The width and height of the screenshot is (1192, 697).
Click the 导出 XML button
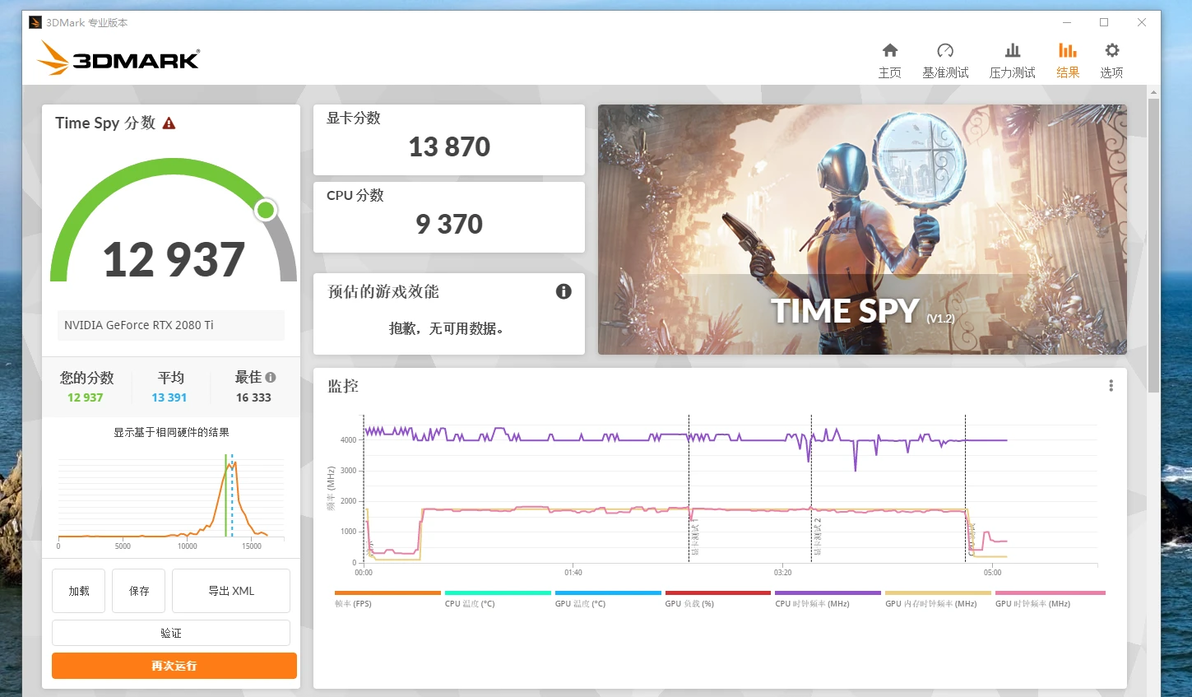tap(231, 591)
